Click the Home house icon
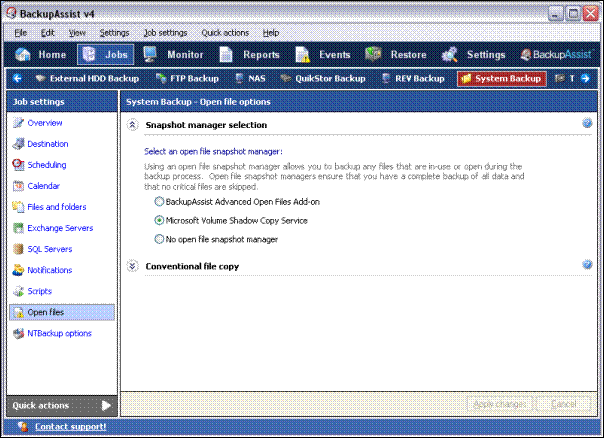The image size is (604, 438). point(23,55)
